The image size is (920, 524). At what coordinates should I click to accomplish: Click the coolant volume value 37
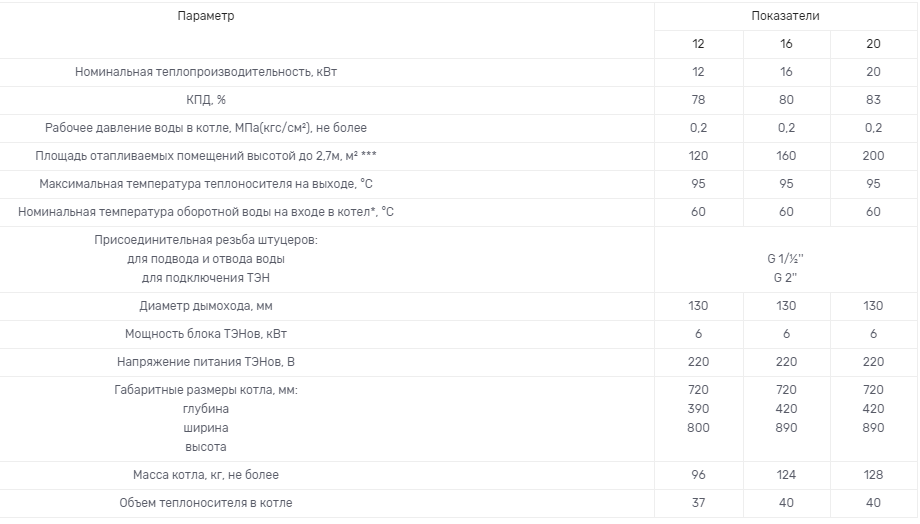pyautogui.click(x=698, y=503)
